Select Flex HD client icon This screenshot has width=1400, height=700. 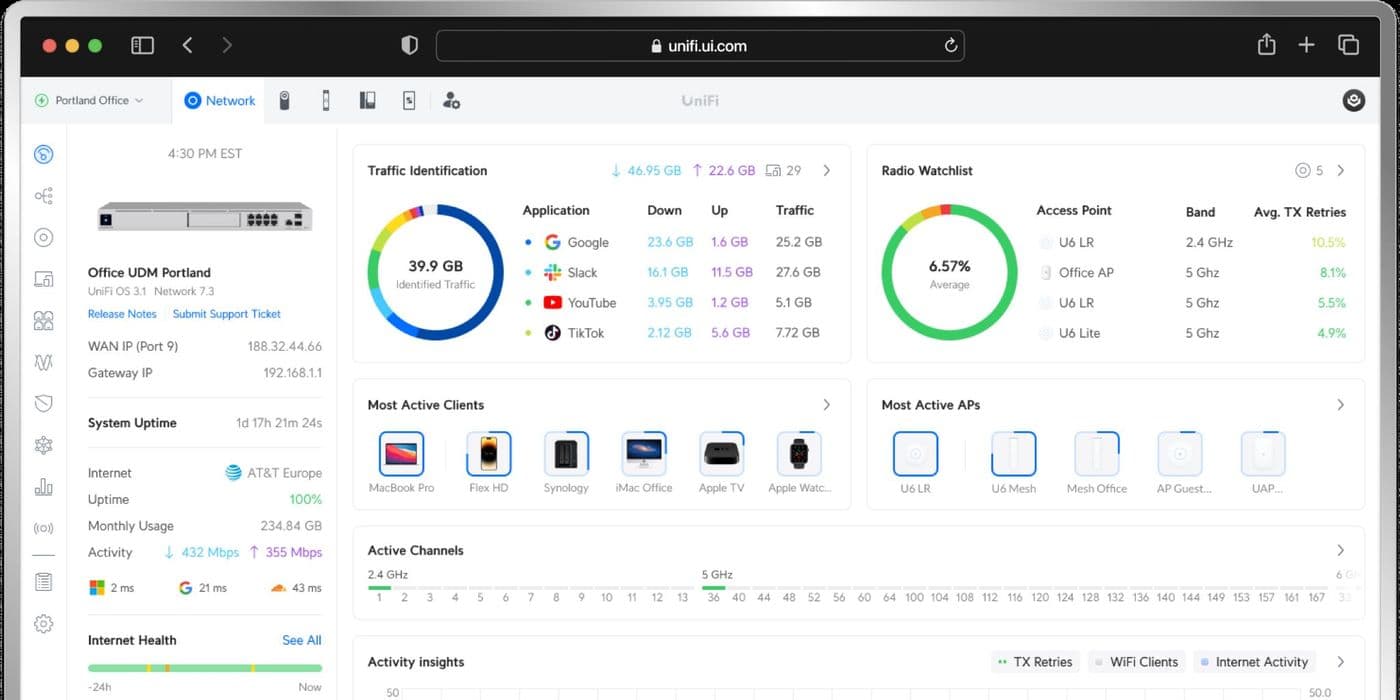click(489, 454)
